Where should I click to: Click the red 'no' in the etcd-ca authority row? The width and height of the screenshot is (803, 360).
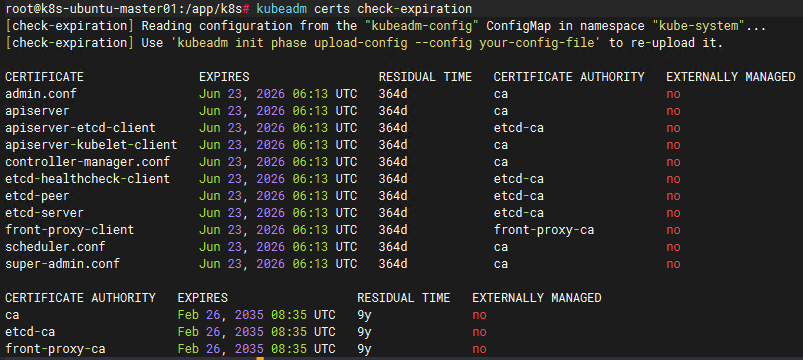click(x=479, y=332)
